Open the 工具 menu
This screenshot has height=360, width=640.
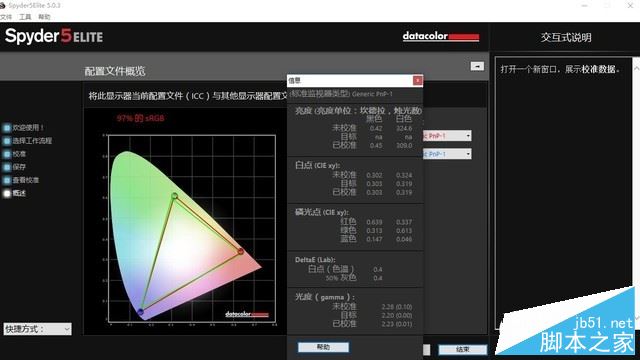click(25, 17)
